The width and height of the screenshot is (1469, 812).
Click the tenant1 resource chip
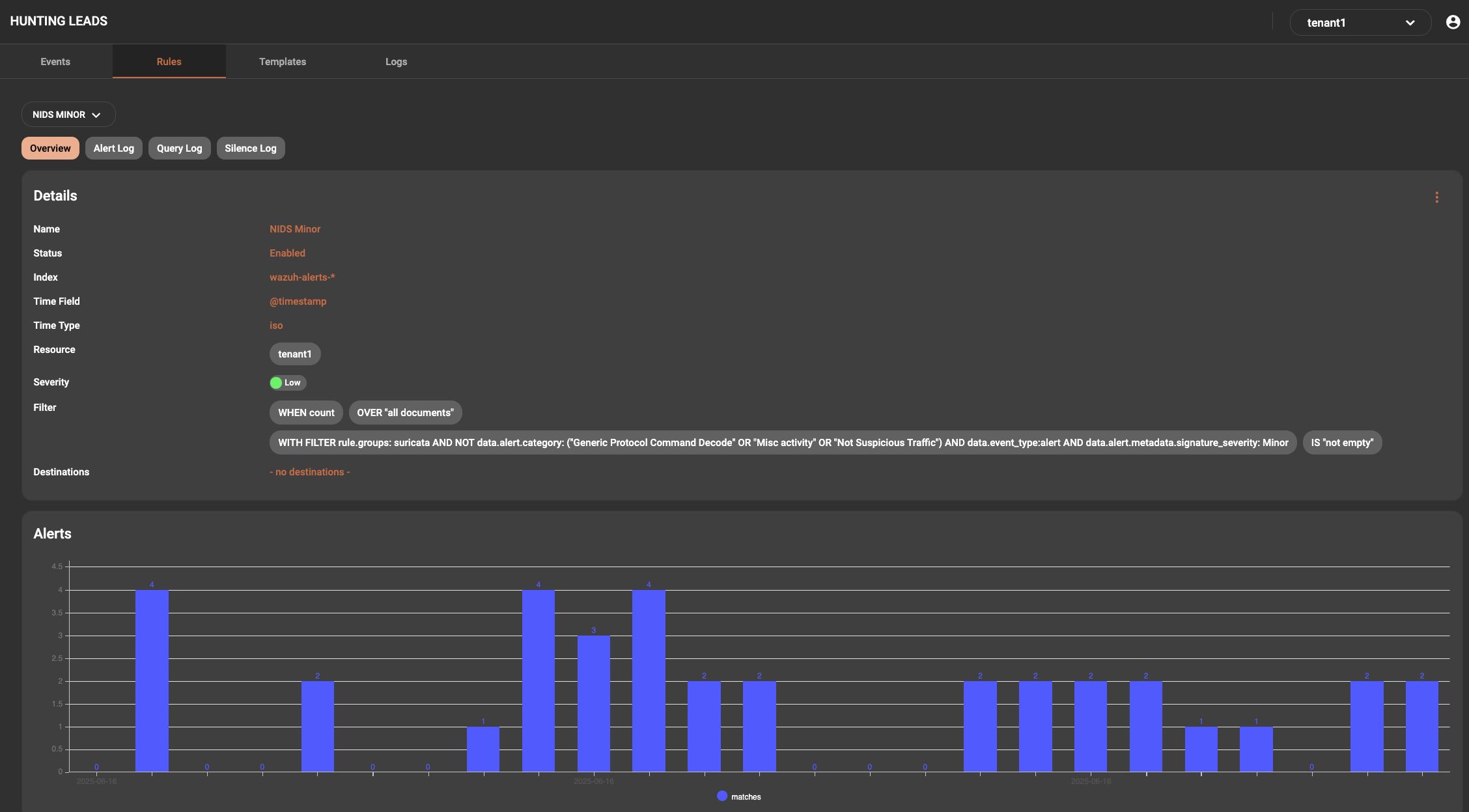294,354
